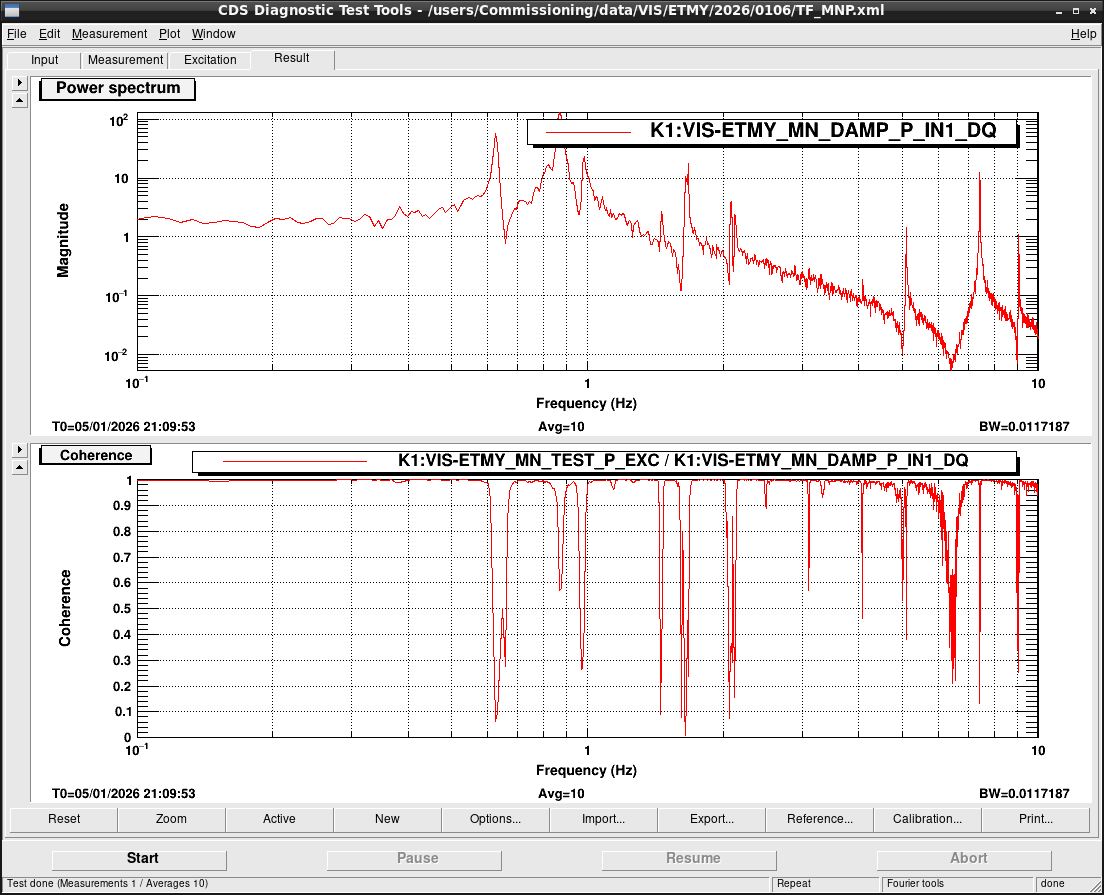Switch to the Excitation tab
The image size is (1104, 895).
pos(210,60)
